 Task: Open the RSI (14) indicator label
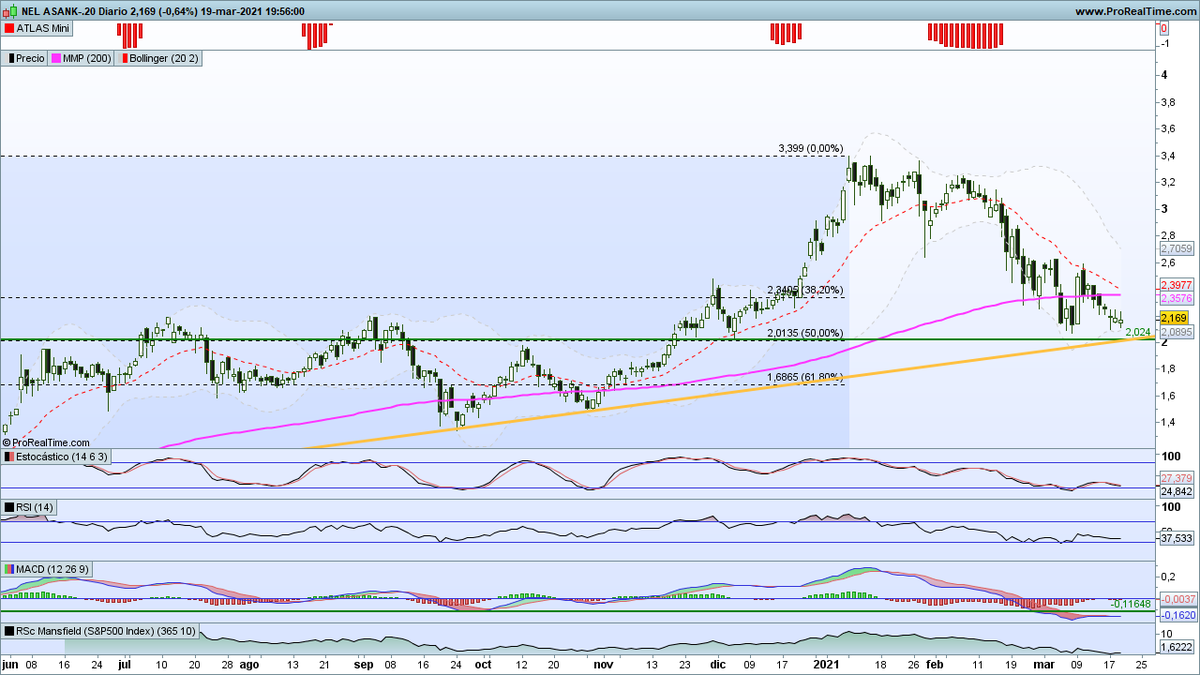(x=34, y=508)
